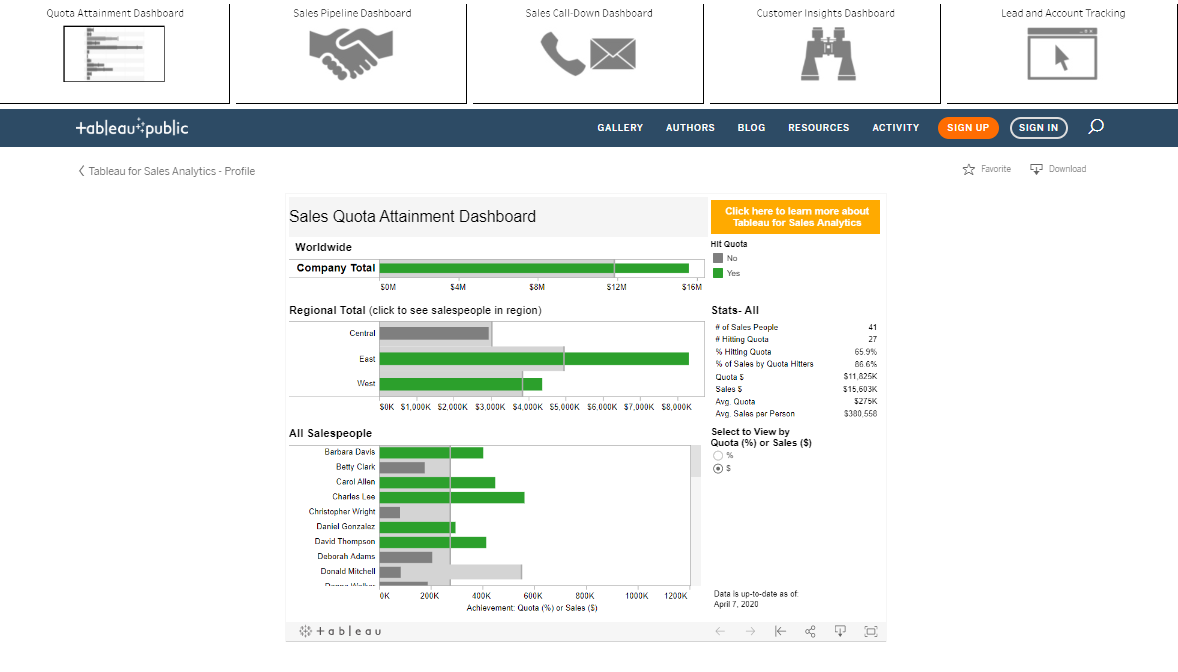Click the Favorite link text
The image size is (1178, 672).
point(995,169)
